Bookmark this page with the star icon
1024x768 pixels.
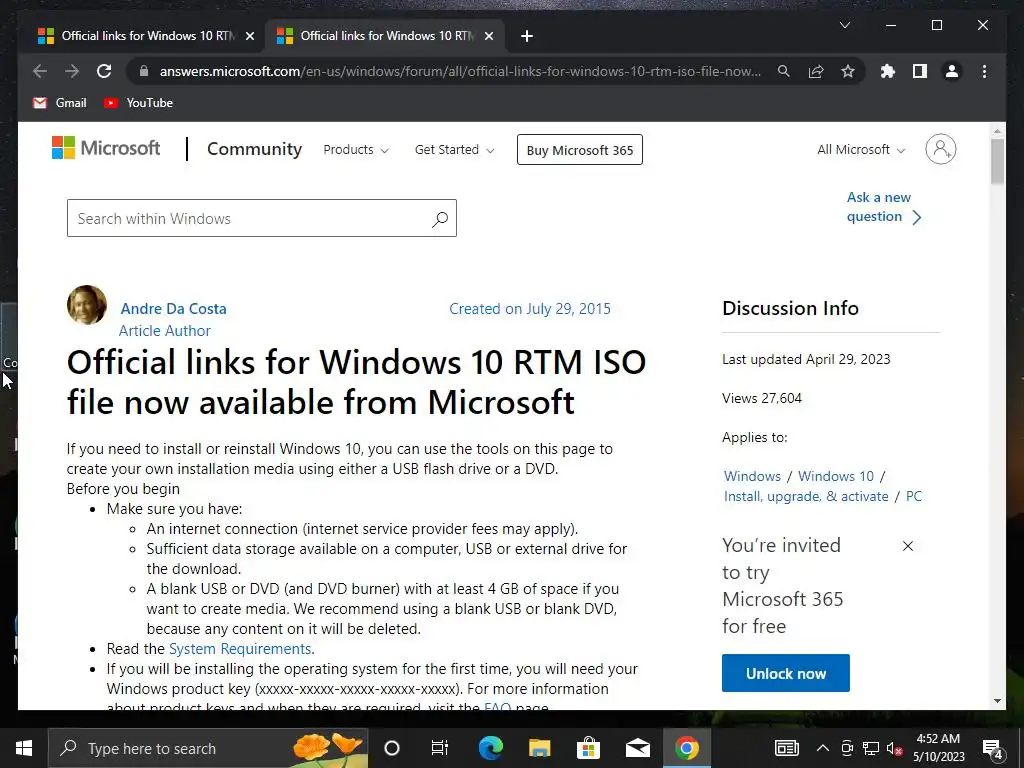pos(848,71)
